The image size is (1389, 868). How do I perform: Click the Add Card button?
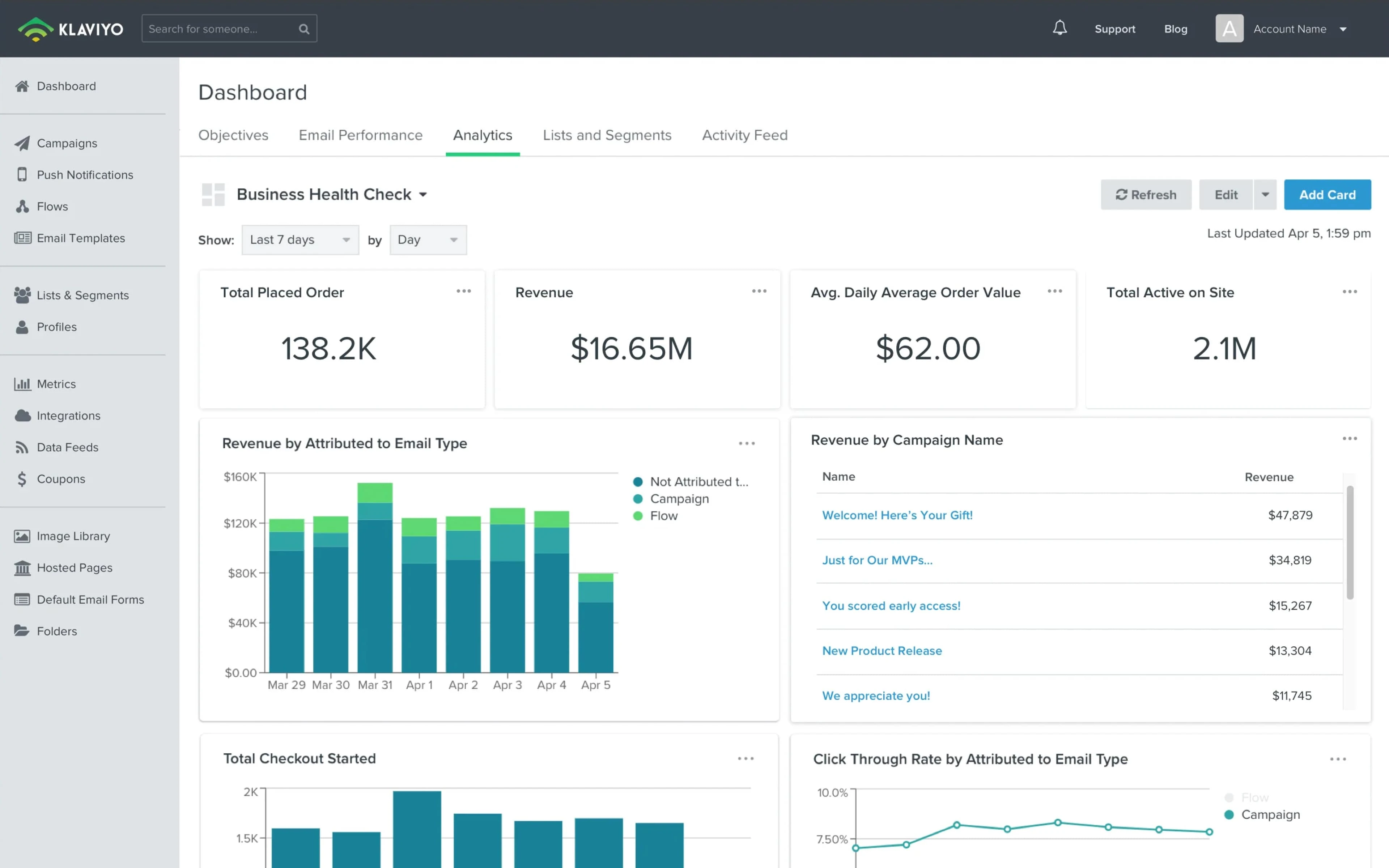1327,195
